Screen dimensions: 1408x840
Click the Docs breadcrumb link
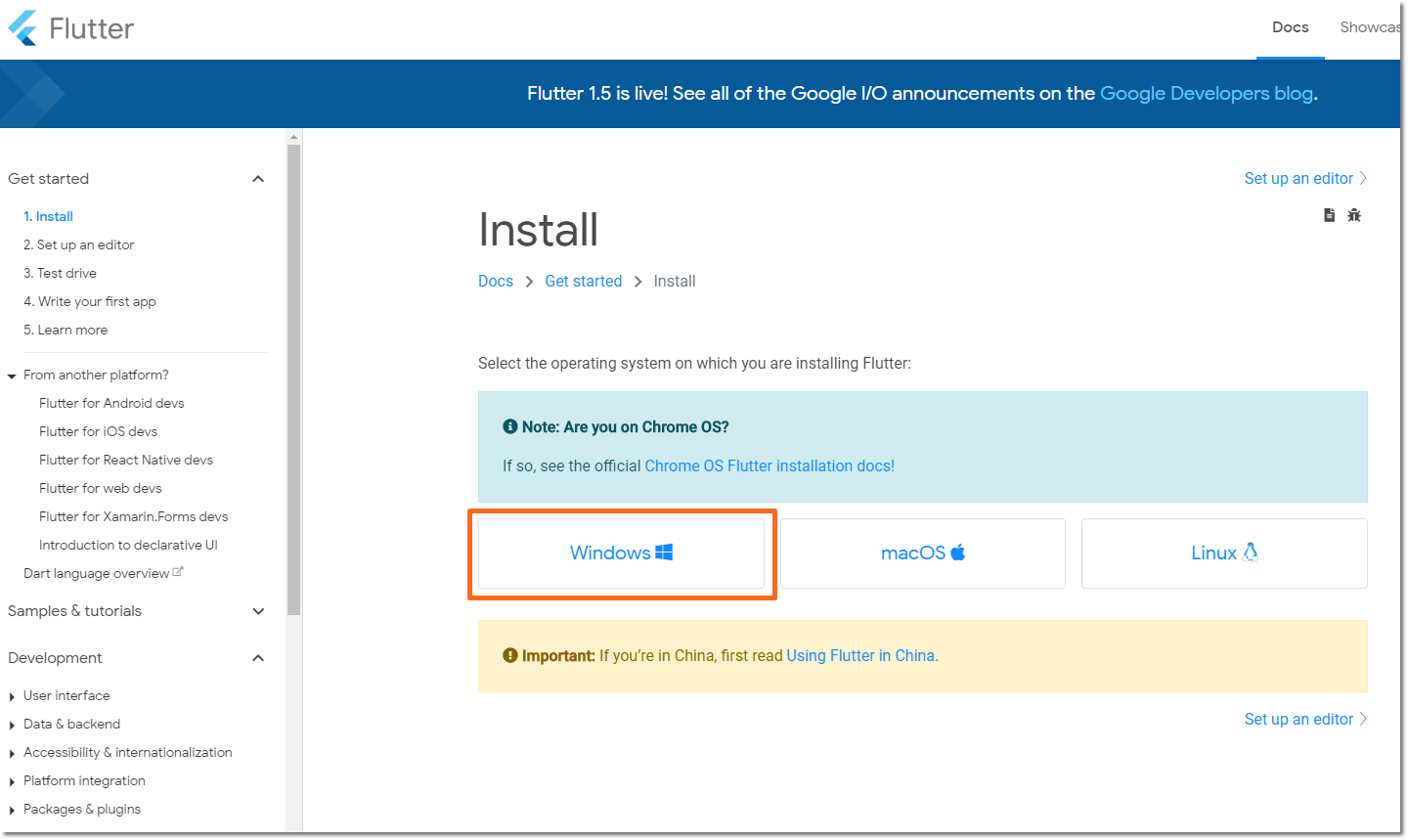[x=496, y=282]
